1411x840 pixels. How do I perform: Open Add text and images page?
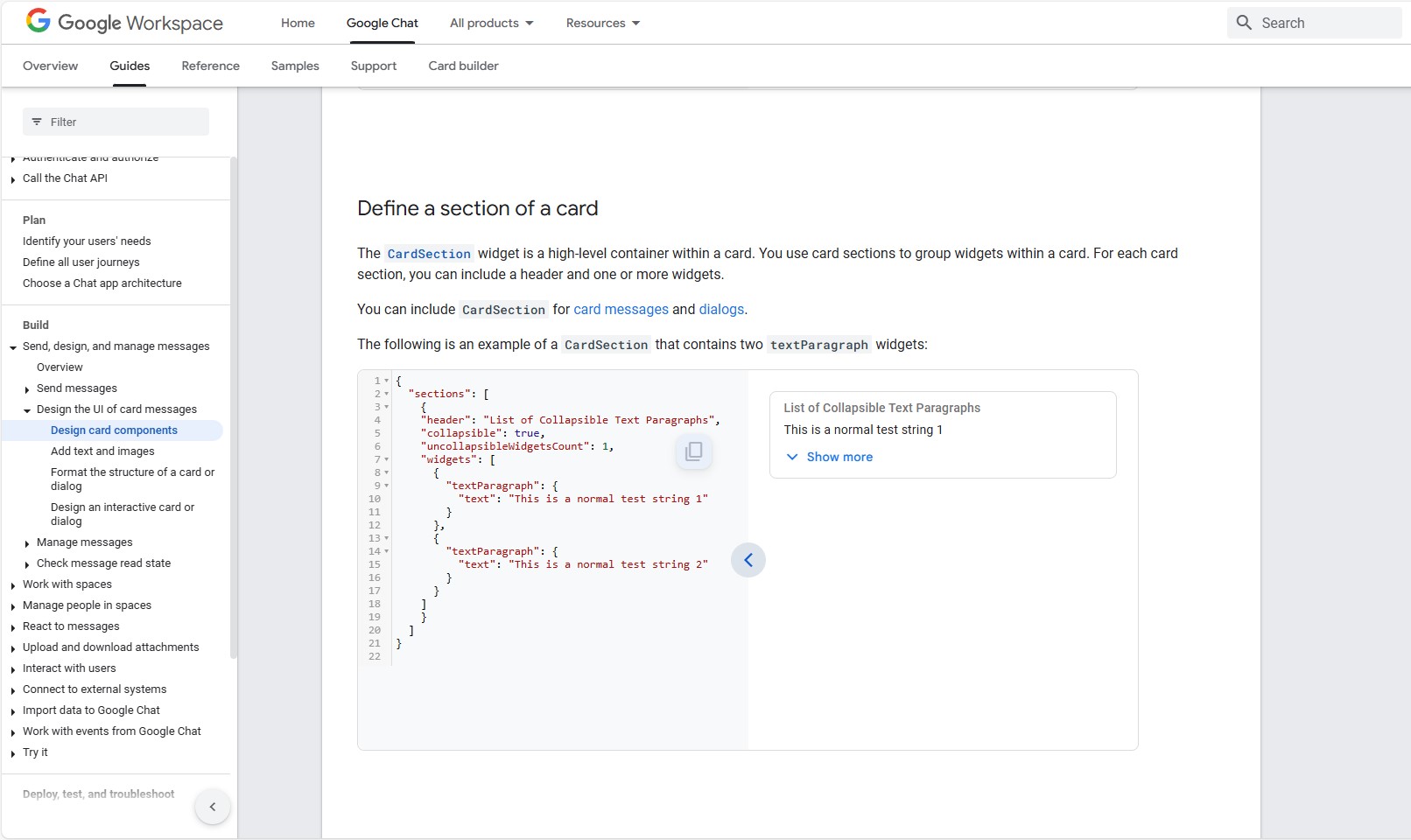(102, 451)
